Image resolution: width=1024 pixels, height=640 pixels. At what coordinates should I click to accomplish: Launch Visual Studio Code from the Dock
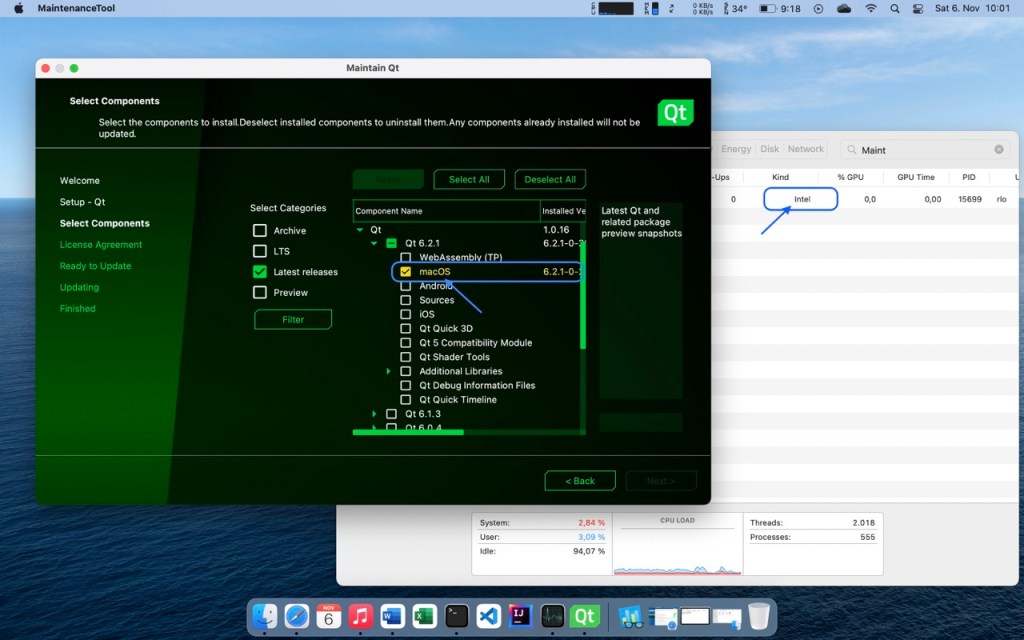coord(488,616)
